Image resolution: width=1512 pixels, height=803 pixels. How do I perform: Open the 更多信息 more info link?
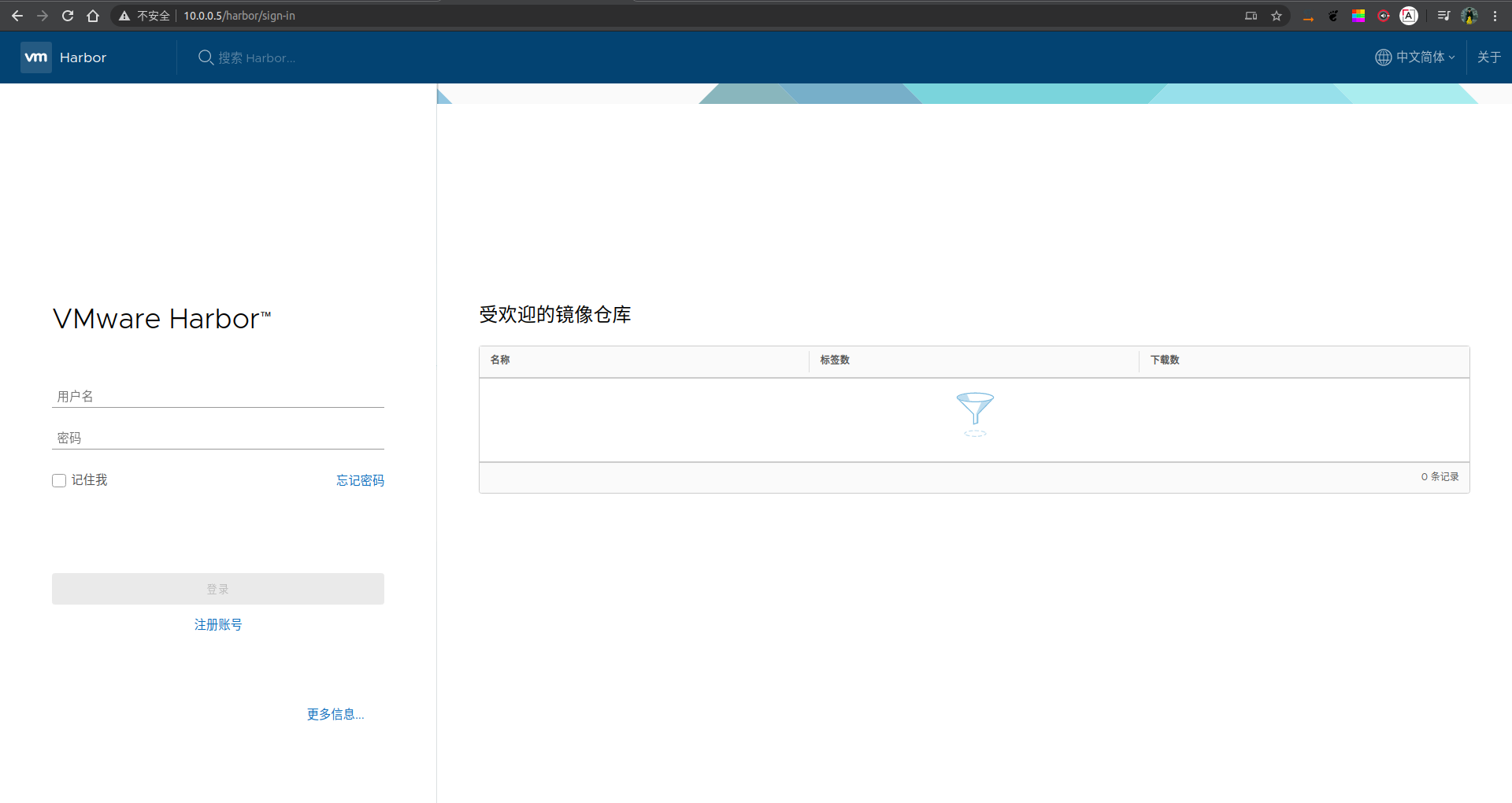[335, 714]
